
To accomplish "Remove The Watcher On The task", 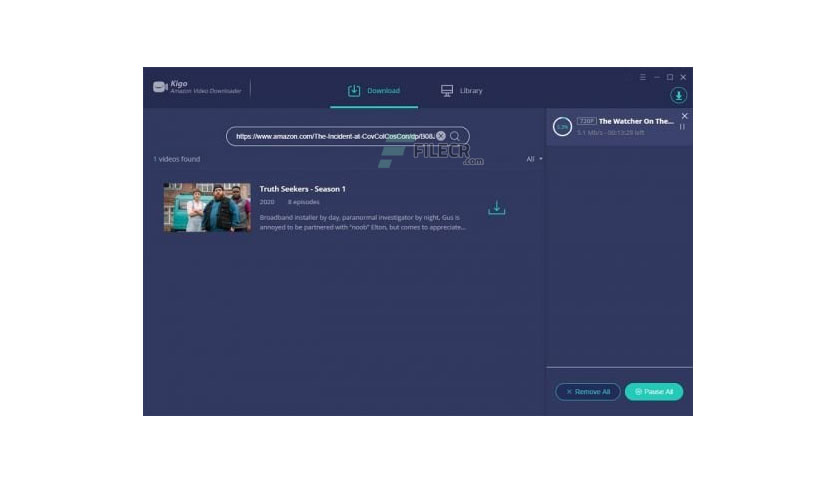I will tap(685, 116).
